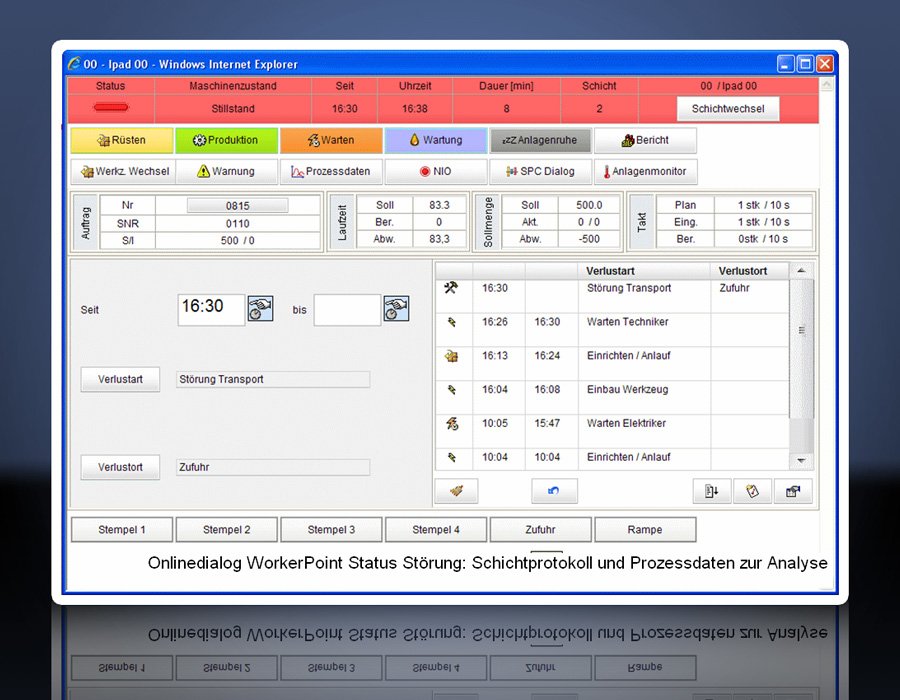Activate the Anlagenruhe button
The width and height of the screenshot is (900, 700).
tap(540, 140)
